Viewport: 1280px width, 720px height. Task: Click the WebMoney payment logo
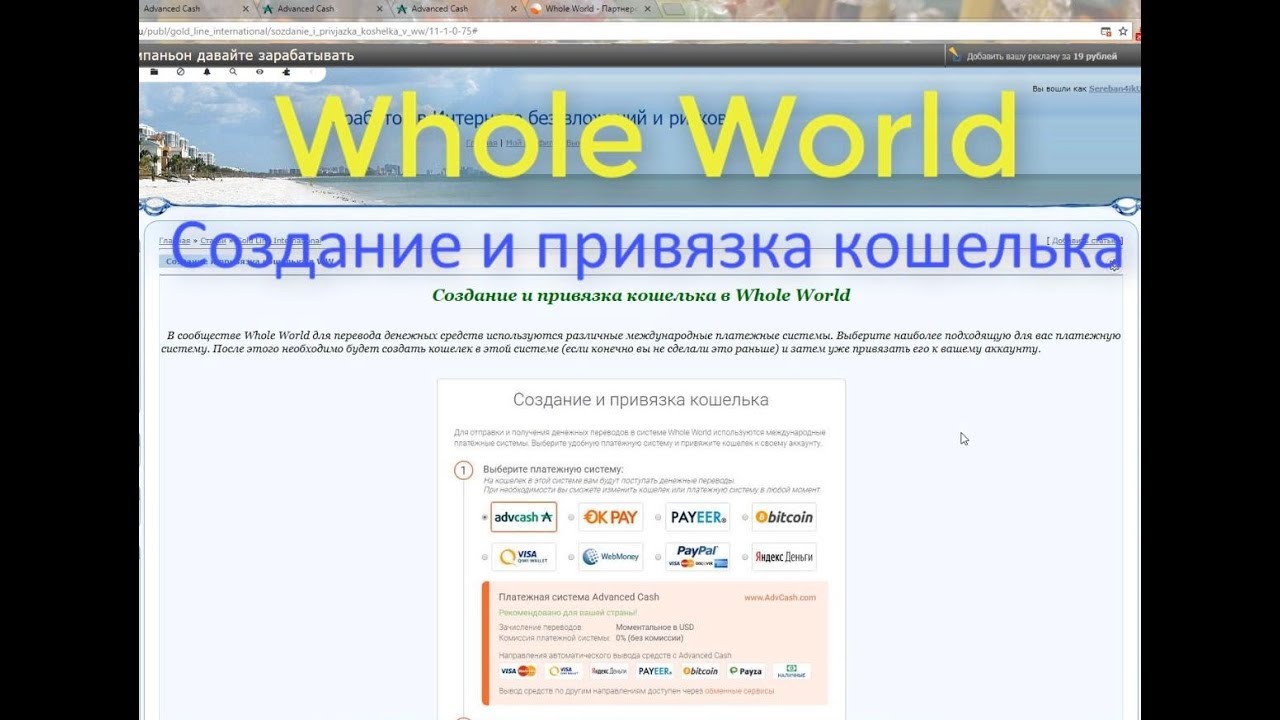[610, 557]
